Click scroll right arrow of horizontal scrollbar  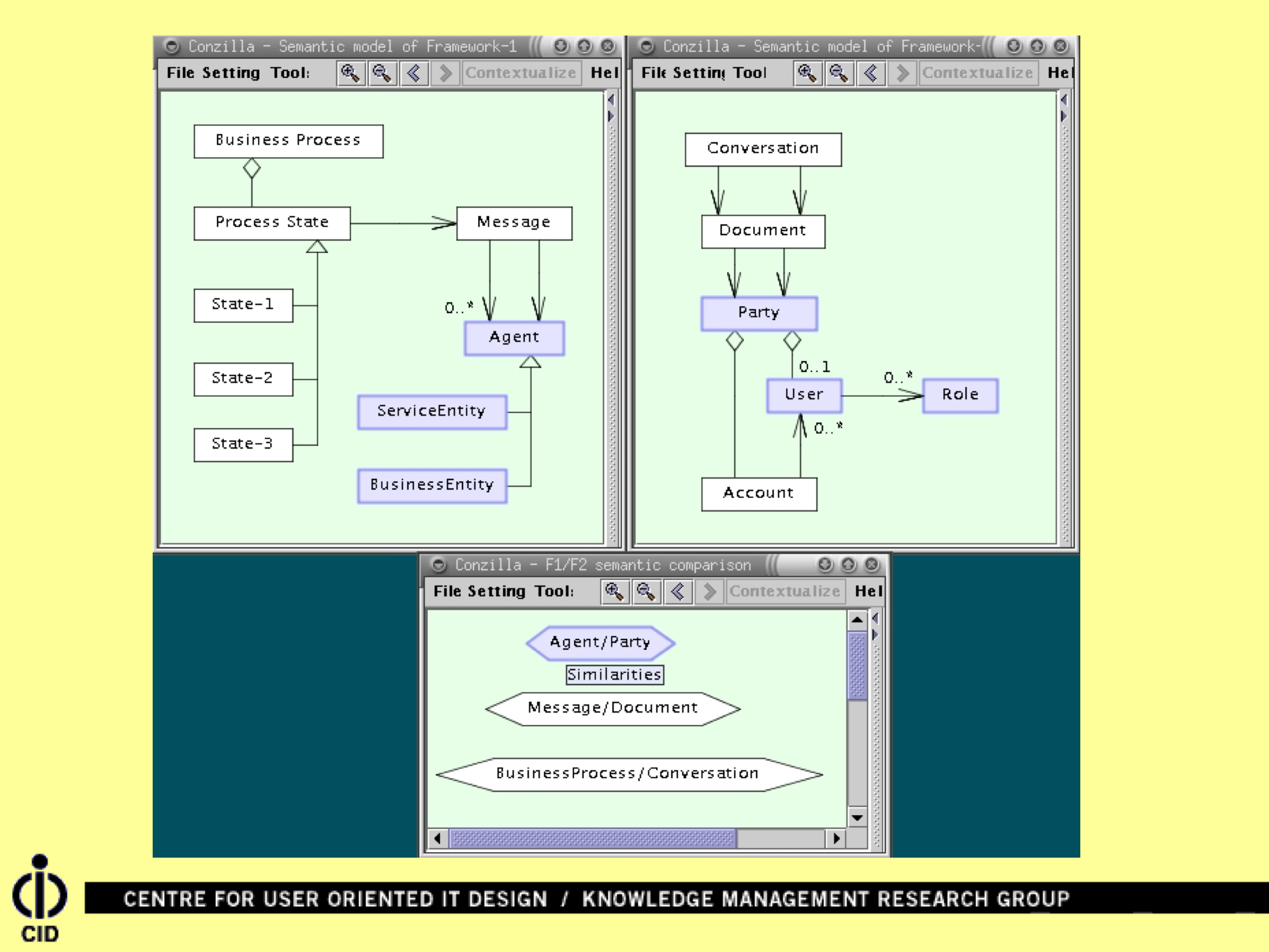click(x=836, y=839)
